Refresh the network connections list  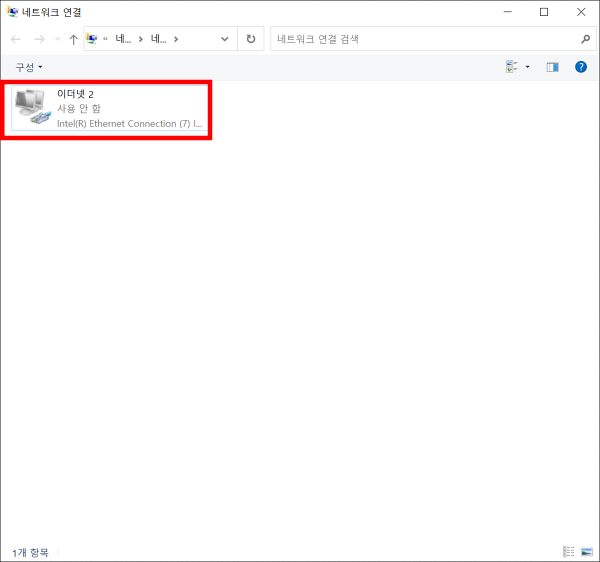[251, 39]
